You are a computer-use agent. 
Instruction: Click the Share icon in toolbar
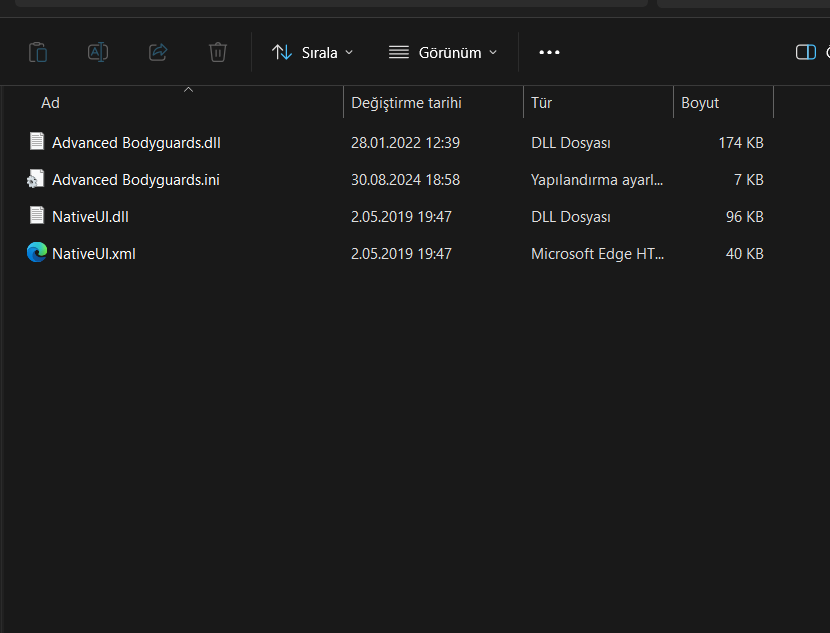click(158, 52)
